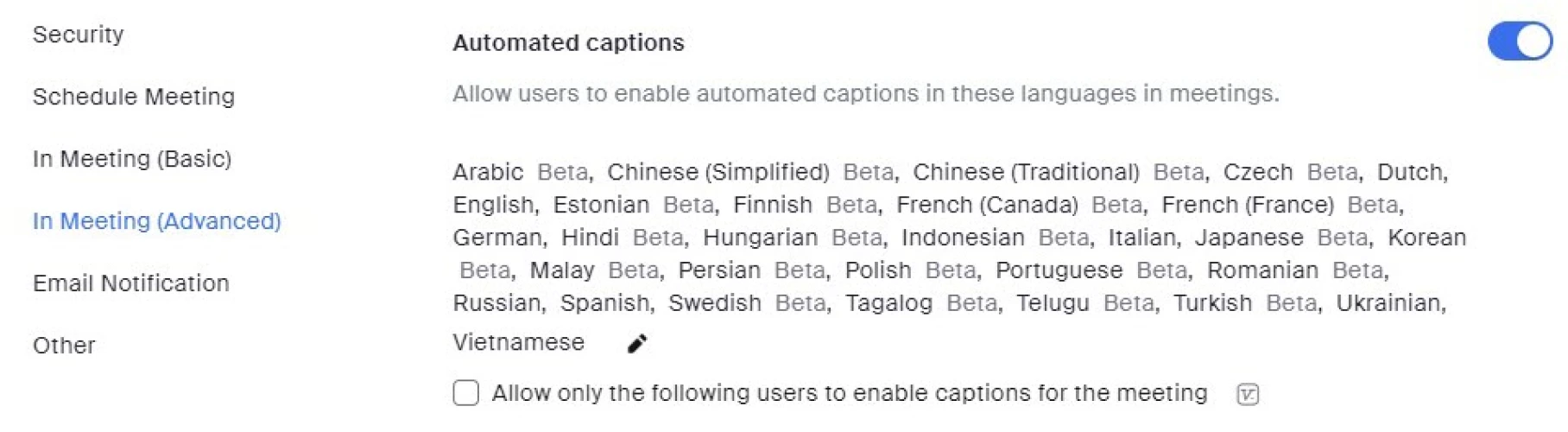Viewport: 1568px width, 432px height.
Task: Click the small boxed 'v' icon after 'meeting'
Action: pyautogui.click(x=1247, y=395)
